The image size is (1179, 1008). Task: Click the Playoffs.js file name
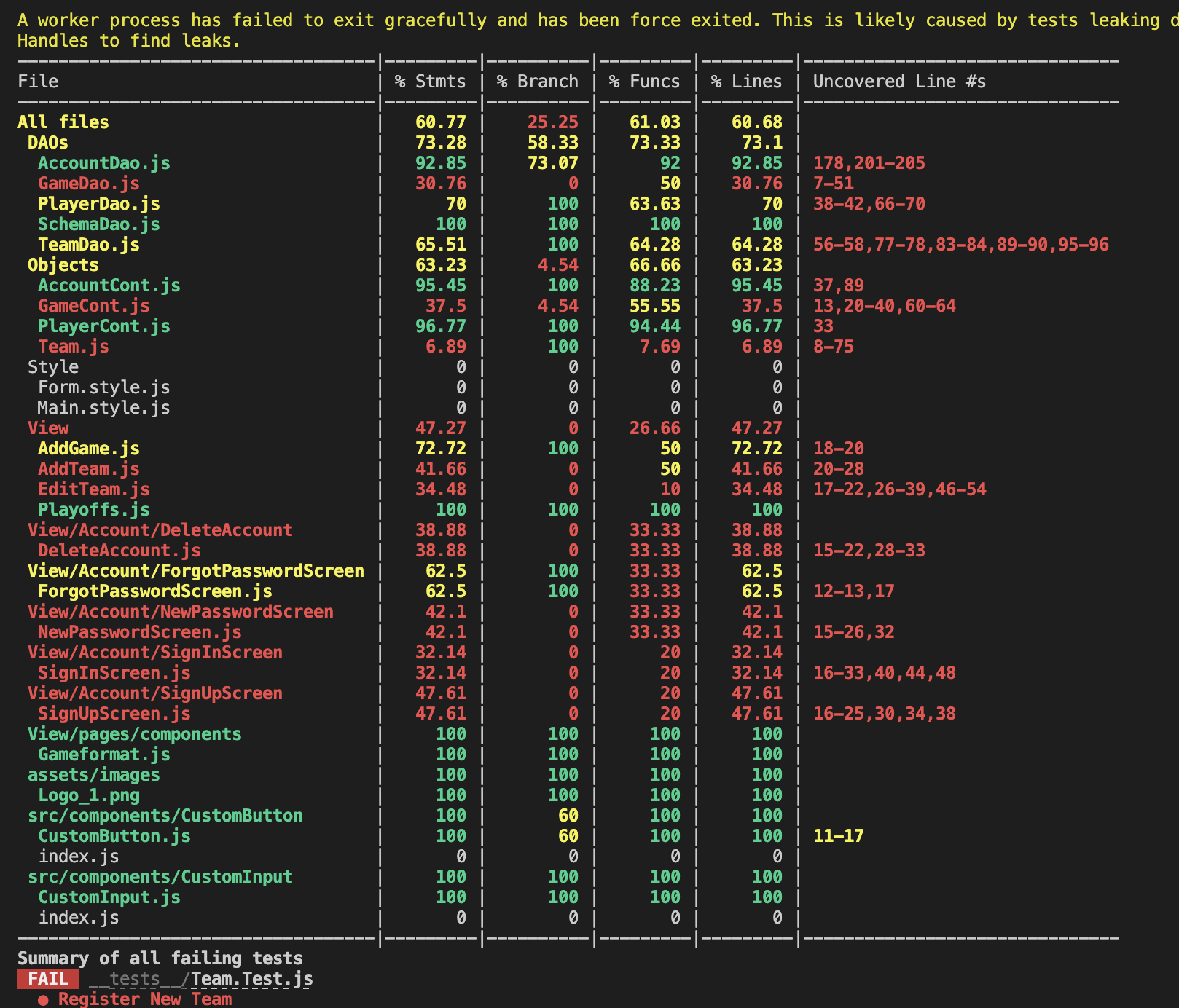[94, 510]
